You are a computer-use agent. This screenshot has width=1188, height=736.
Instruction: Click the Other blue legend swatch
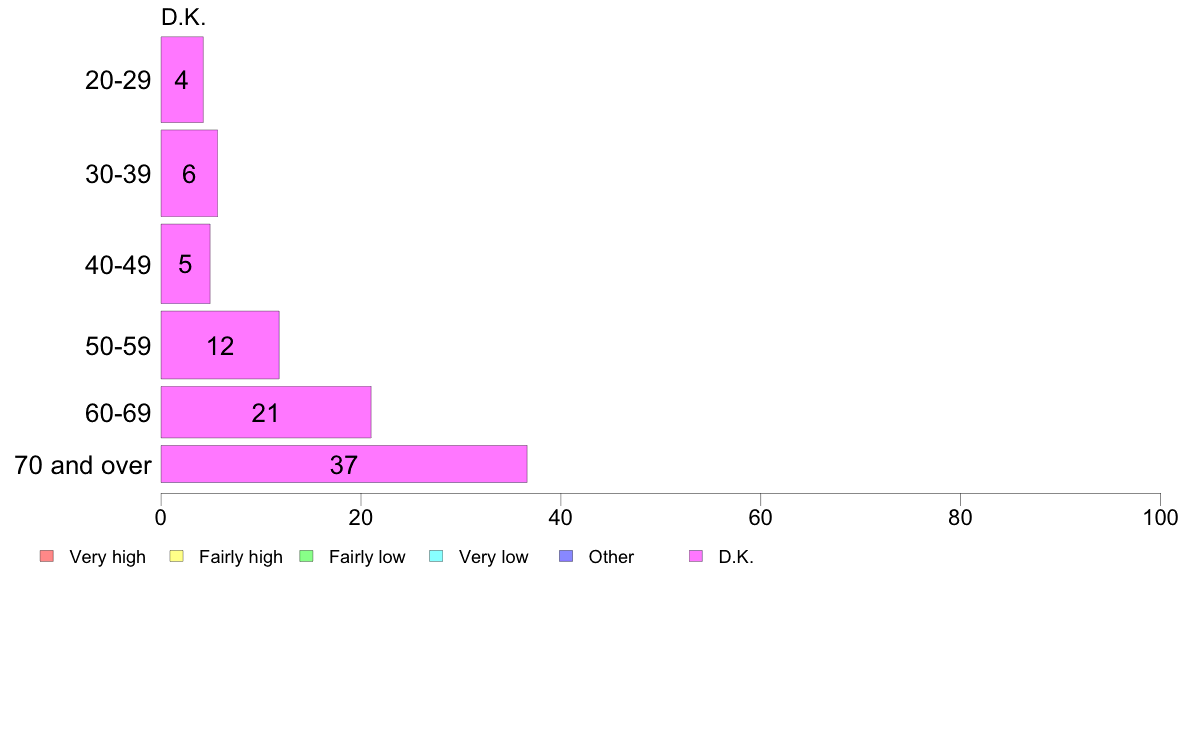point(566,556)
